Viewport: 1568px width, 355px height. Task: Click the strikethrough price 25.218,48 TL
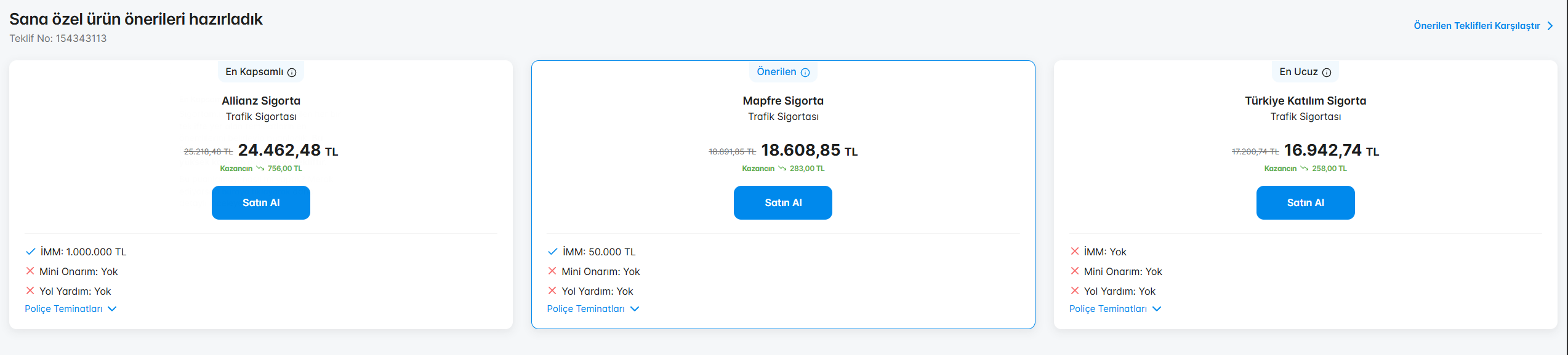tap(208, 151)
